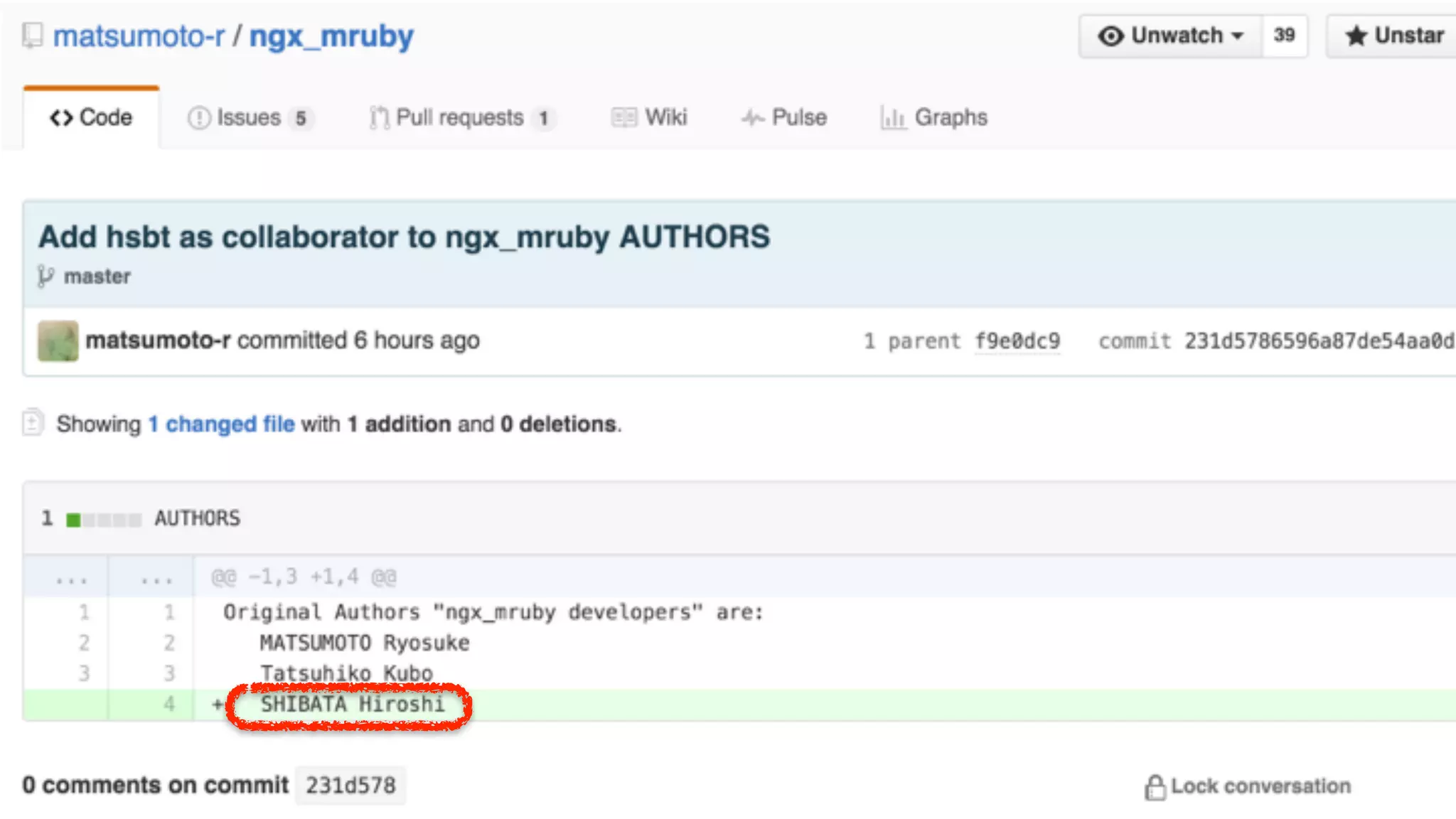1456x819 pixels.
Task: Click the Issues circle icon
Action: 199,117
